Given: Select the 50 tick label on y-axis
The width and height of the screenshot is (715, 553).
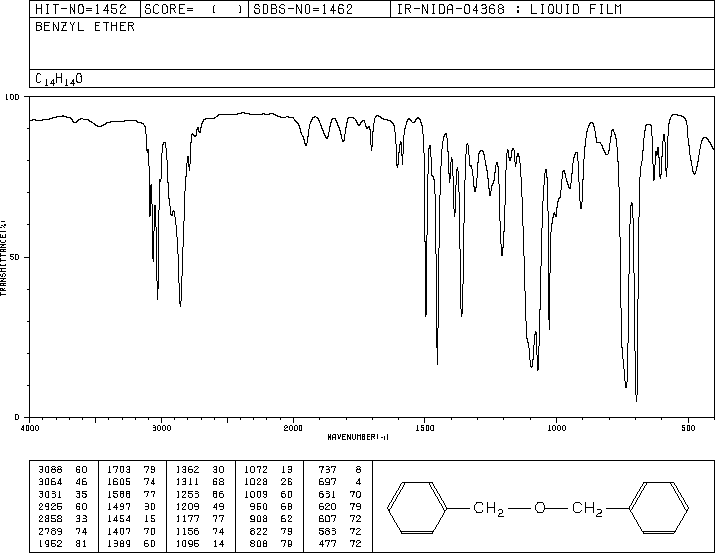Looking at the screenshot, I should coord(16,257).
